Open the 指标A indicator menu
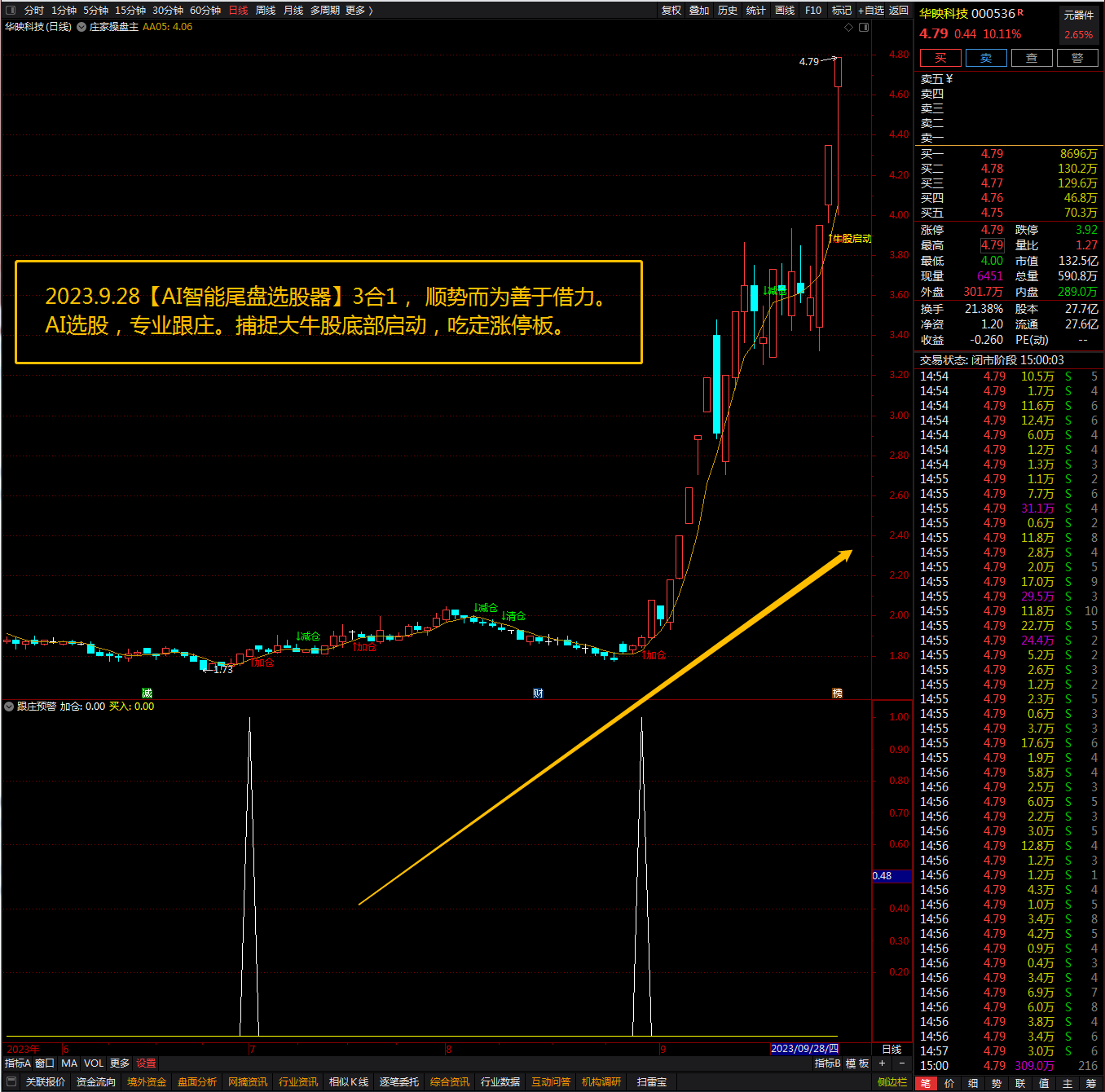 pos(18,1063)
